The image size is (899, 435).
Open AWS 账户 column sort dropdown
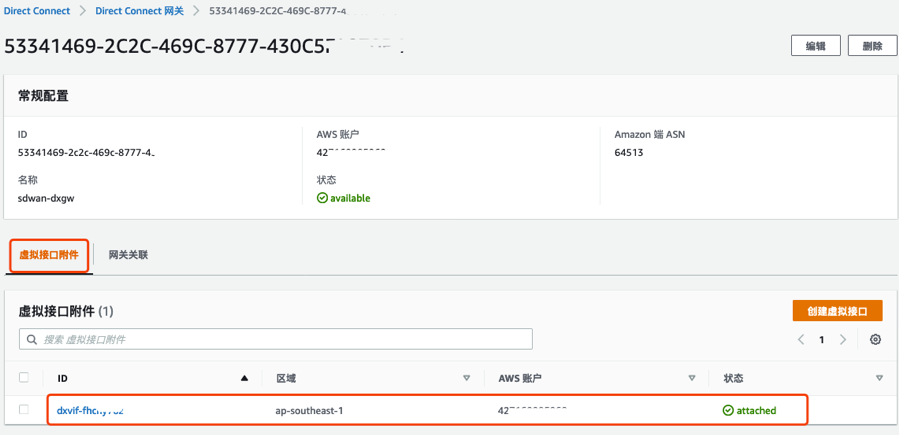[x=691, y=378]
